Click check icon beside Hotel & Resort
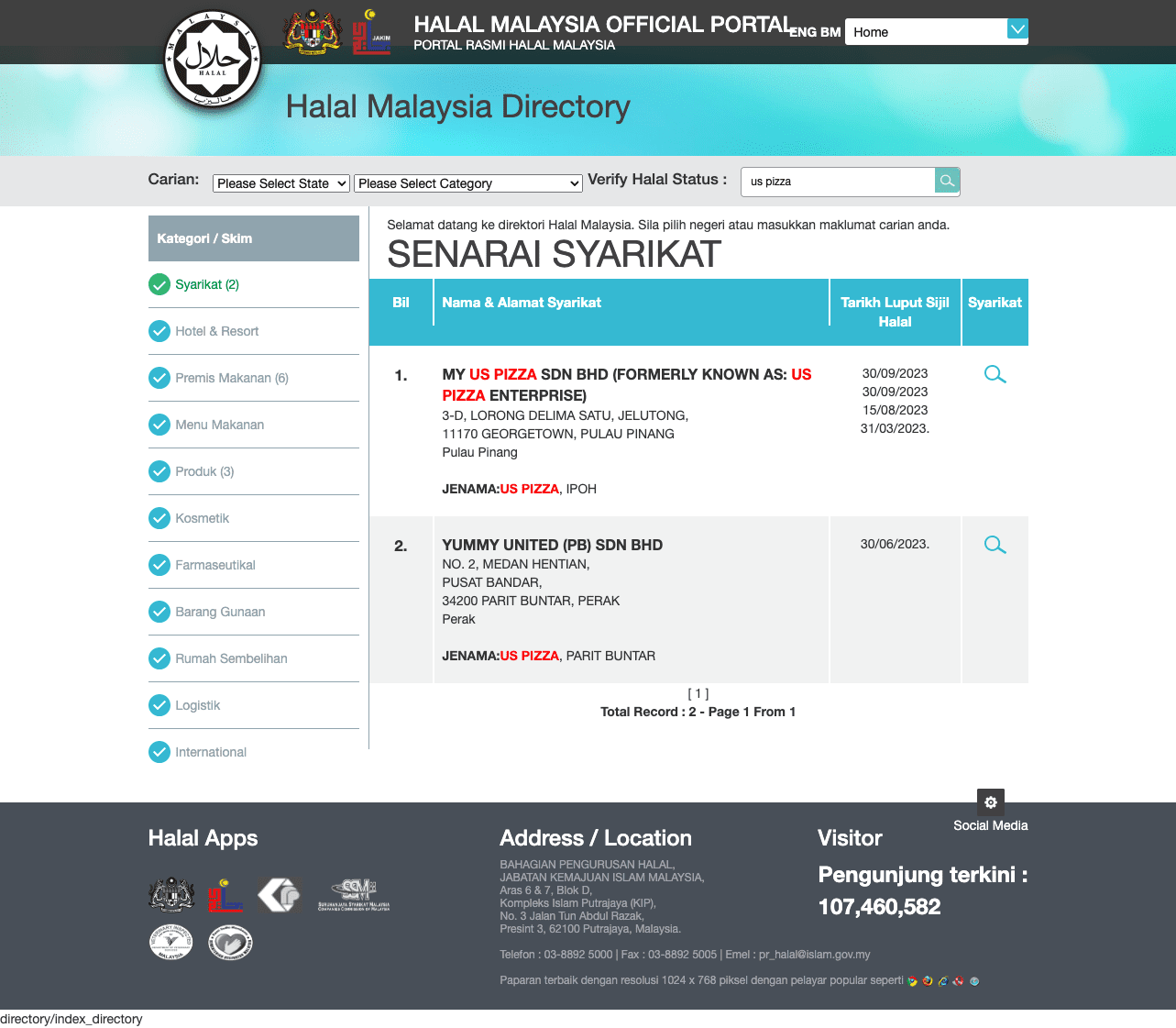This screenshot has height=1028, width=1176. (159, 330)
